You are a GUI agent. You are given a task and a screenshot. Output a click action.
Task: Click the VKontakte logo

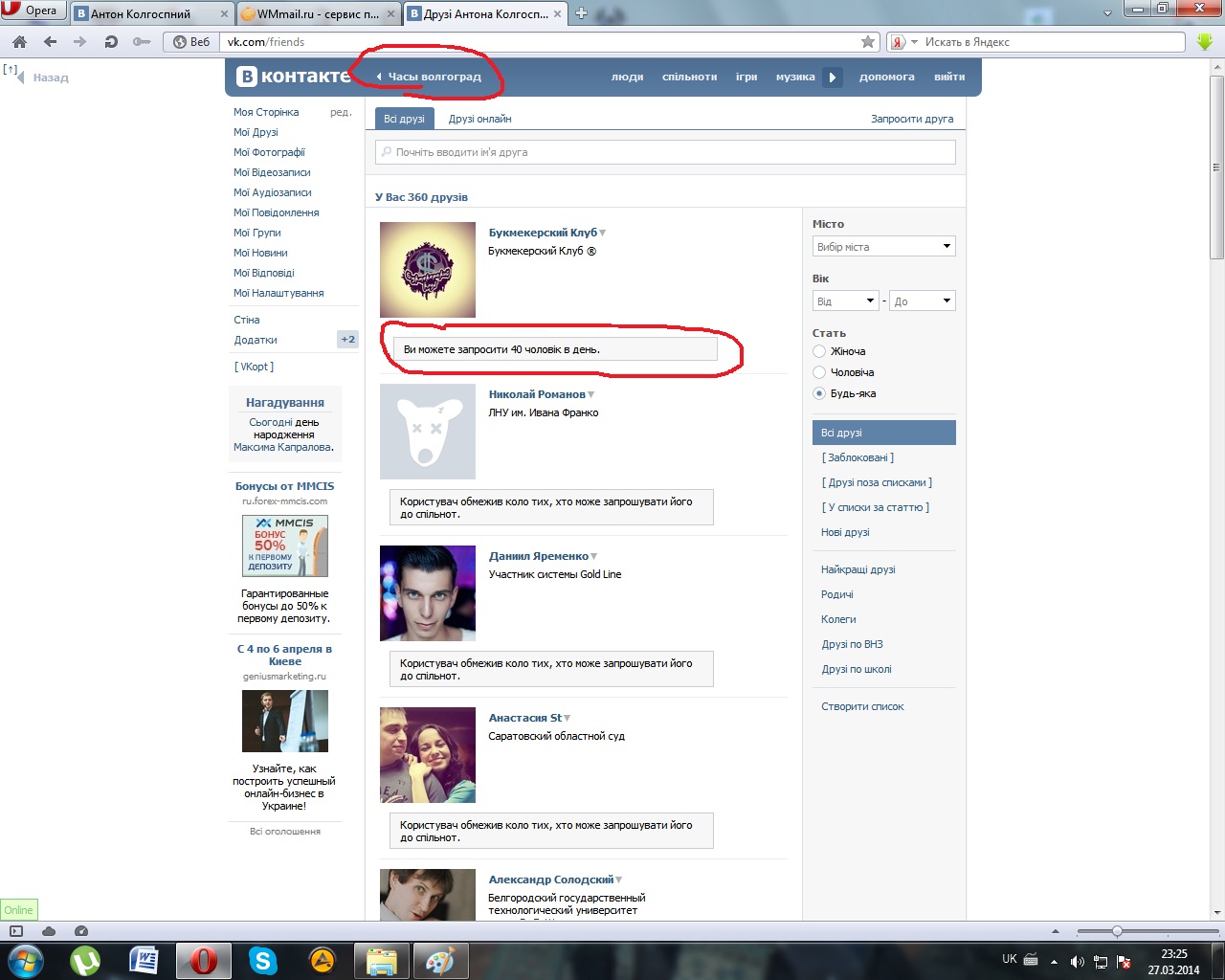point(293,77)
